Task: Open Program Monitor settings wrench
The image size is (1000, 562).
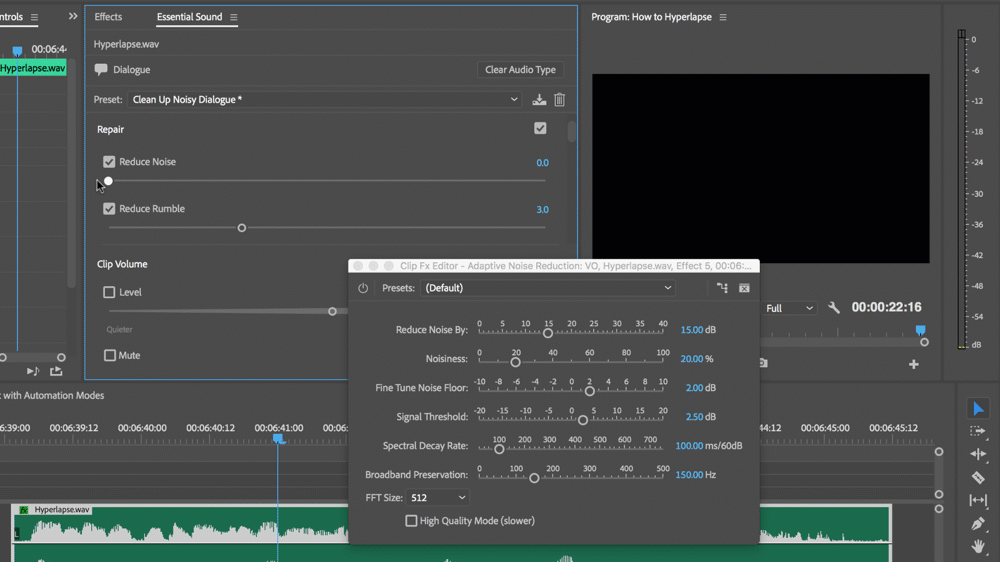Action: point(834,308)
